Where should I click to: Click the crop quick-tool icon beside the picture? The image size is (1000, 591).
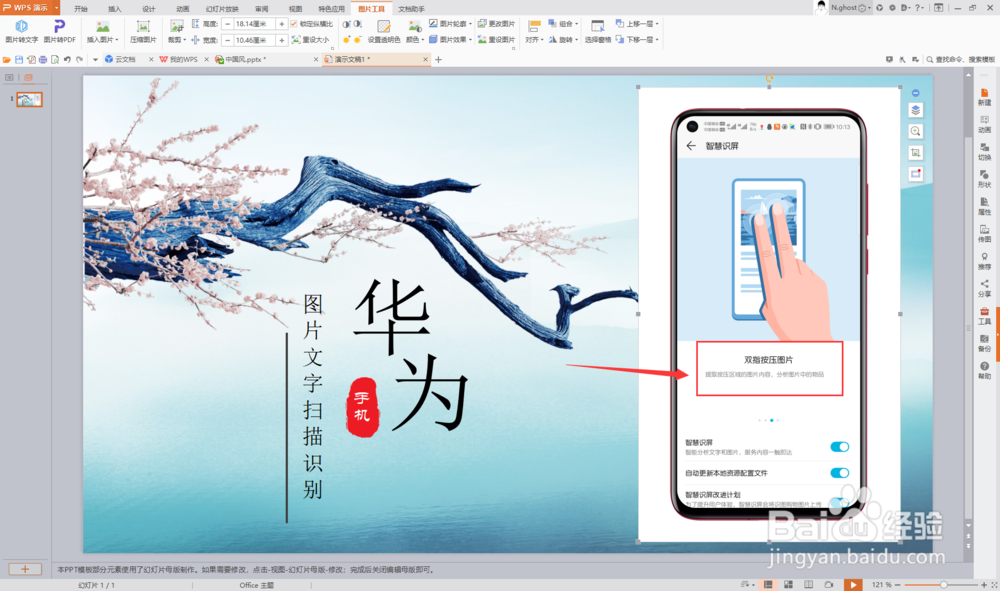pyautogui.click(x=915, y=152)
